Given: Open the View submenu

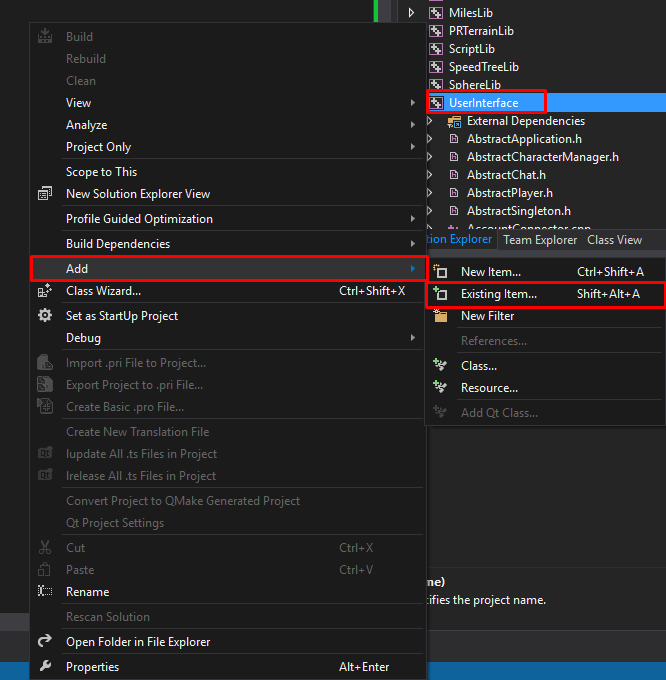Looking at the screenshot, I should click(228, 103).
